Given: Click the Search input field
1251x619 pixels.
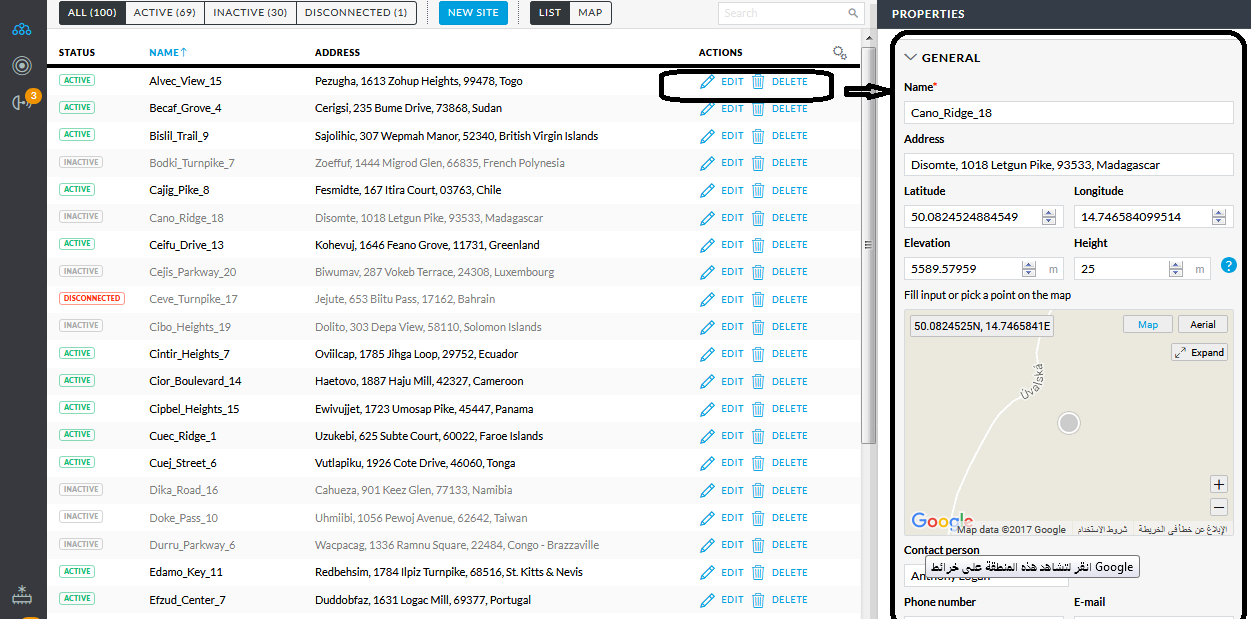Looking at the screenshot, I should pyautogui.click(x=783, y=13).
